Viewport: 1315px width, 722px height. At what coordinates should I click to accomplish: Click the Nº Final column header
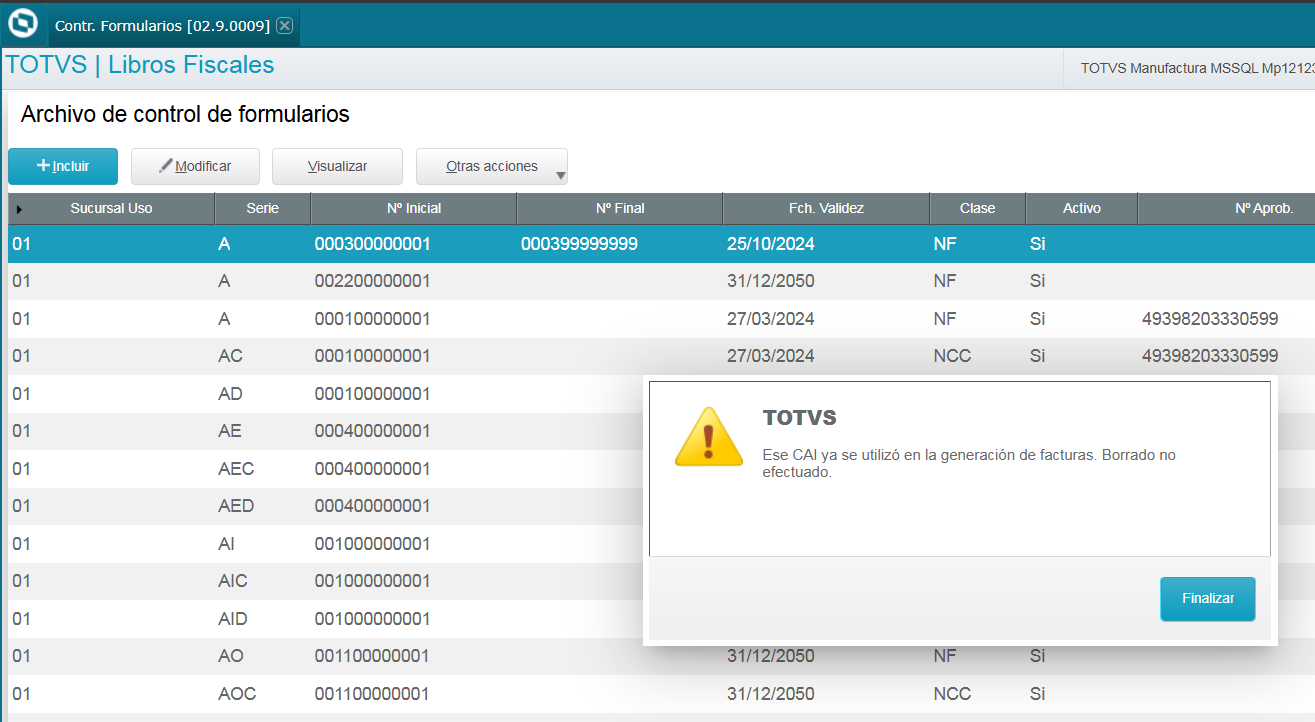pos(619,209)
